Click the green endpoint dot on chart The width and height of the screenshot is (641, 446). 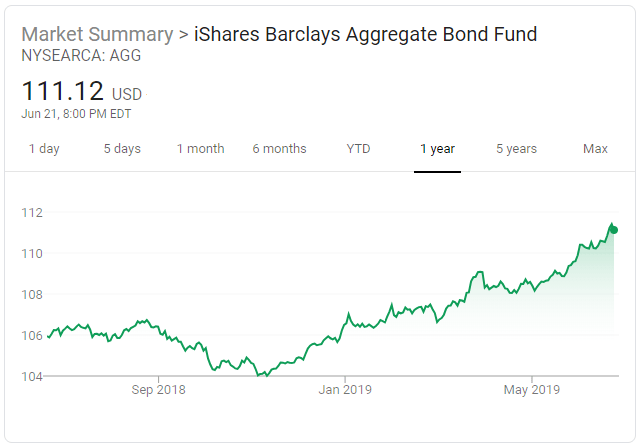pos(614,230)
